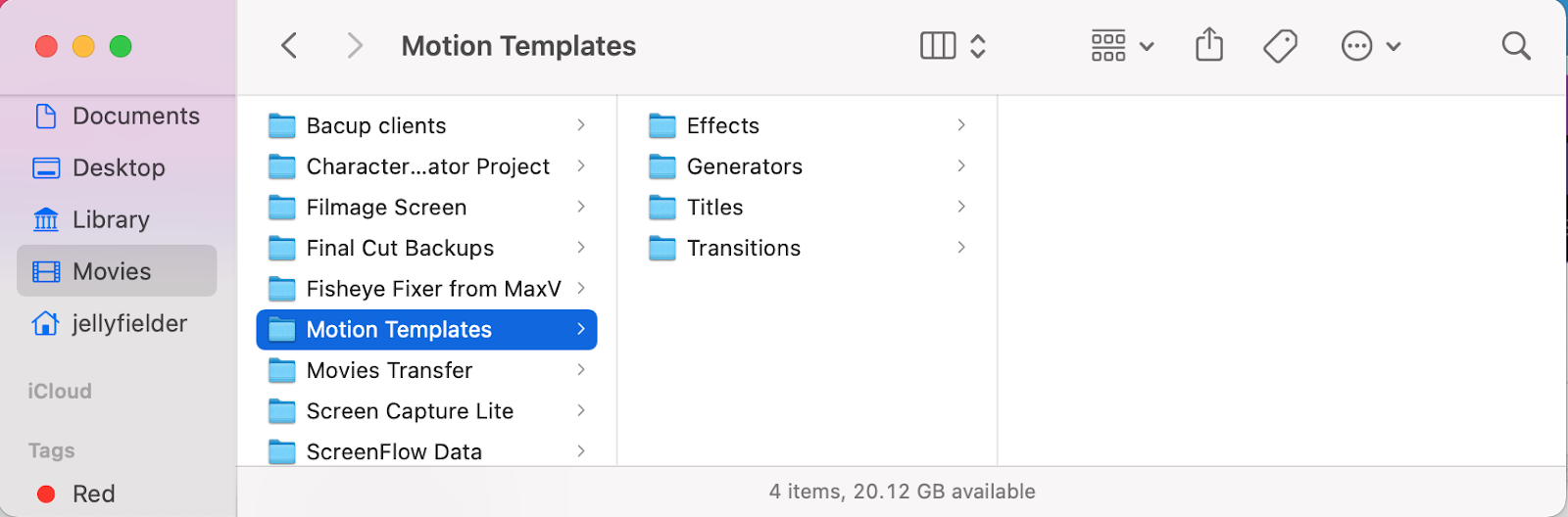
Task: Click the Share toolbar icon
Action: click(x=1209, y=45)
